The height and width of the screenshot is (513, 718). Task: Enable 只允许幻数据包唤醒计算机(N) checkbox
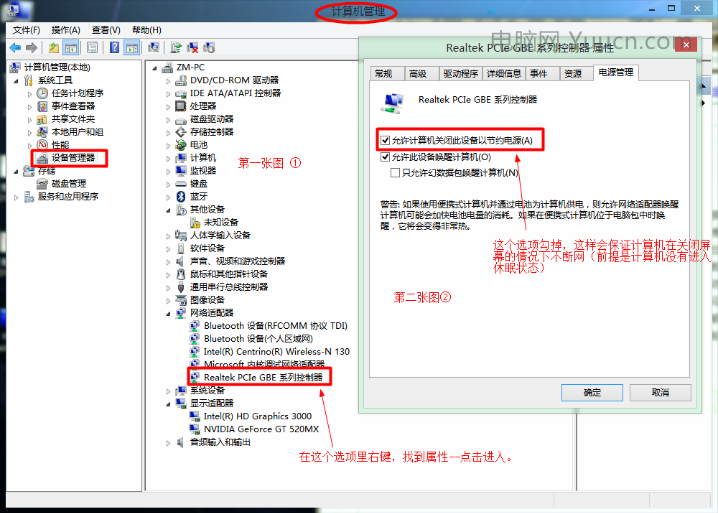[x=395, y=173]
